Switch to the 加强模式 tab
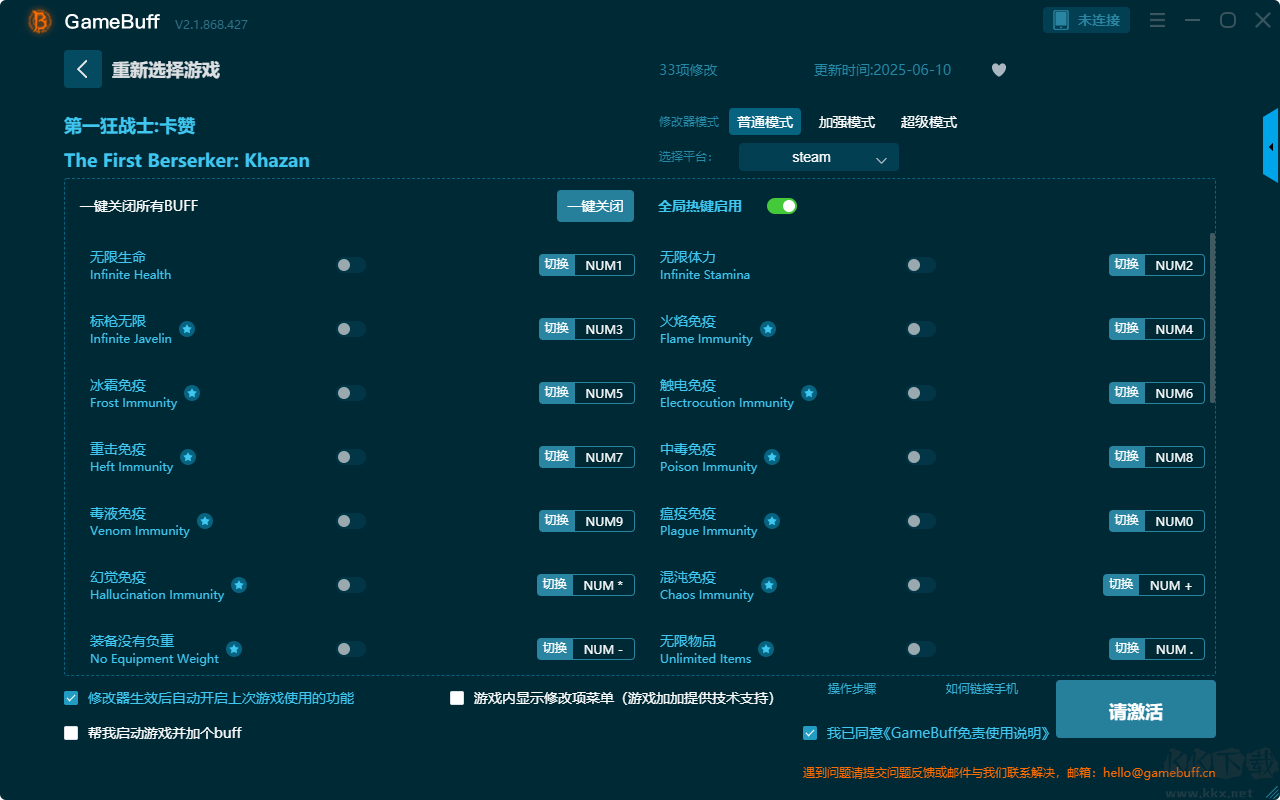Viewport: 1280px width, 800px height. click(847, 122)
